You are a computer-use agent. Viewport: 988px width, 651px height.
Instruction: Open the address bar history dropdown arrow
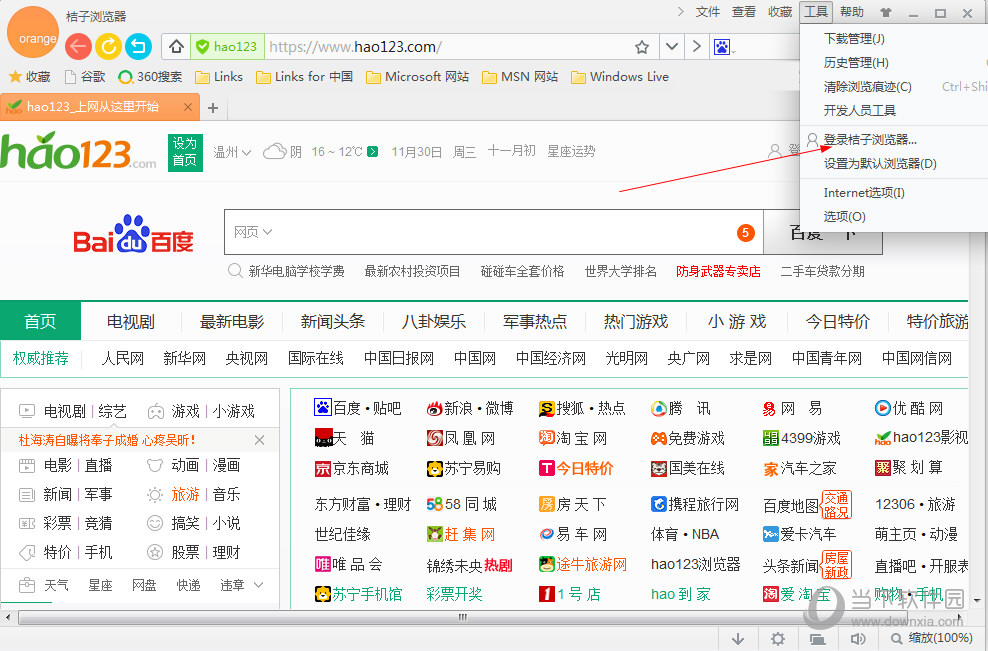[671, 46]
